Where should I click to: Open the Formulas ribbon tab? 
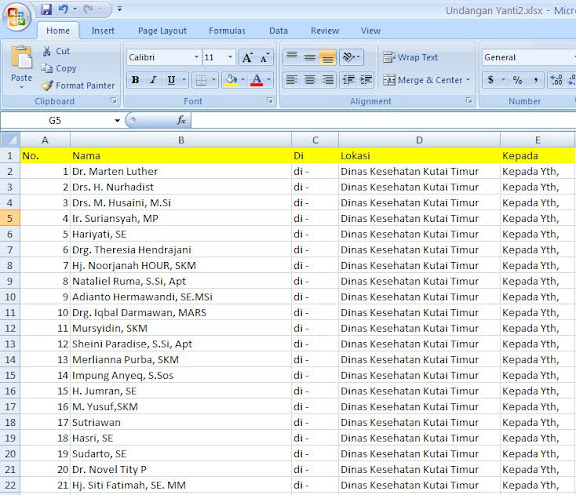(227, 31)
